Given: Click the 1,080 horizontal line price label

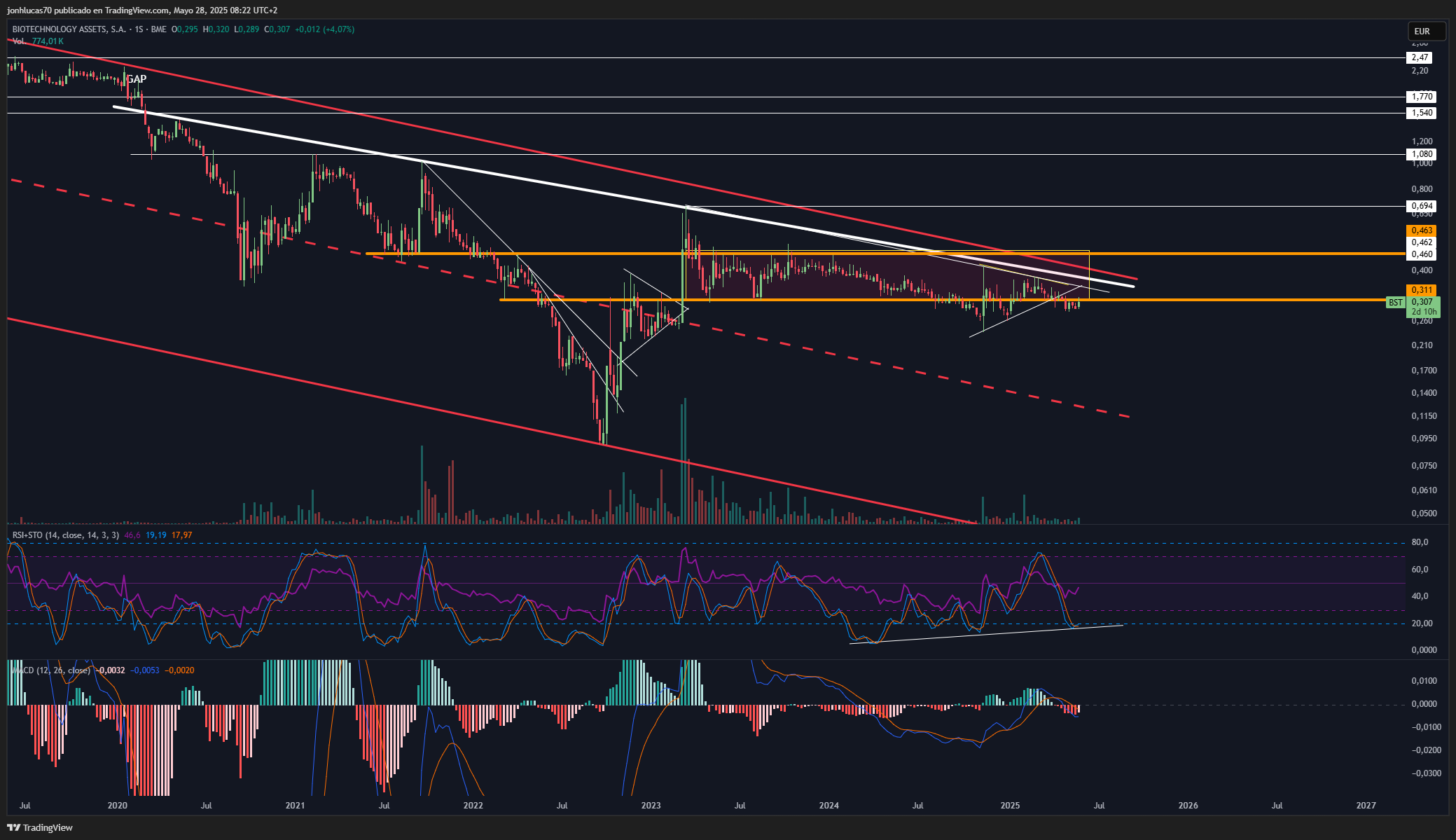Looking at the screenshot, I should click(1421, 154).
